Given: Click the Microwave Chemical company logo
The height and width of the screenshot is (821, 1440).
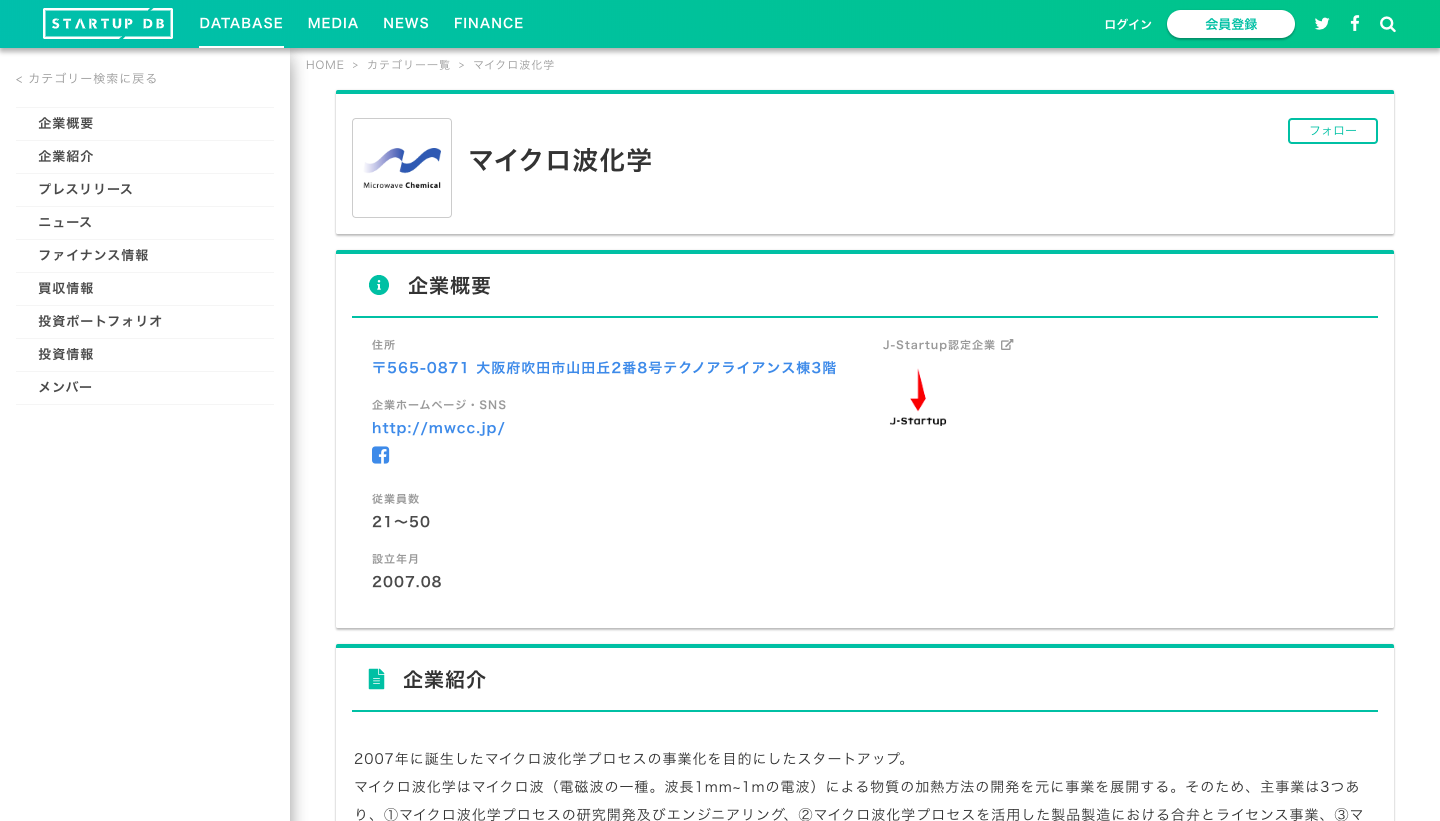Looking at the screenshot, I should (402, 168).
